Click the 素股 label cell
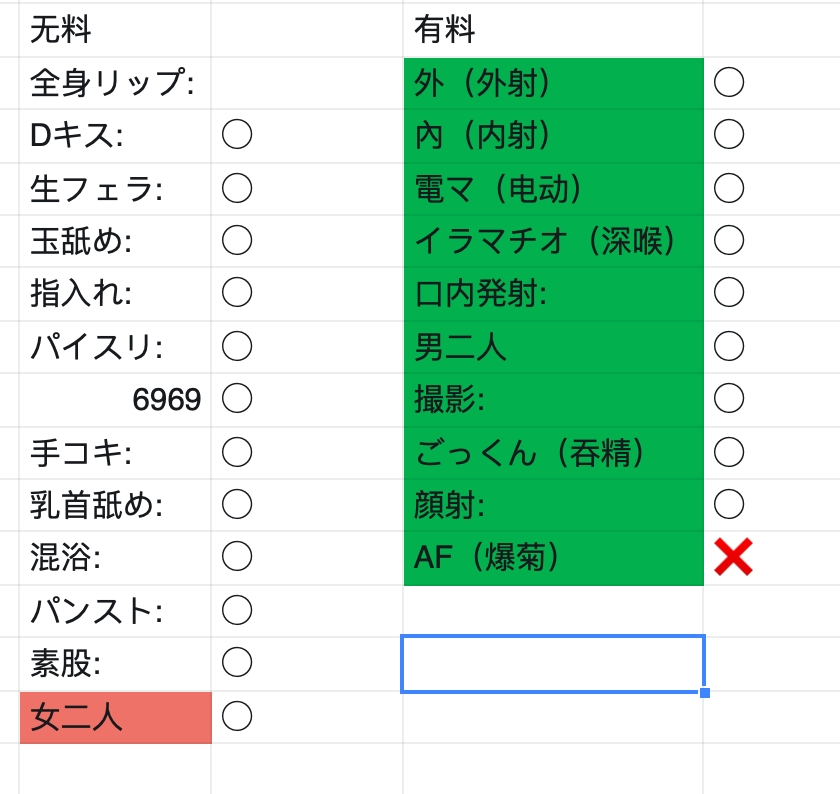The image size is (840, 794). click(115, 664)
